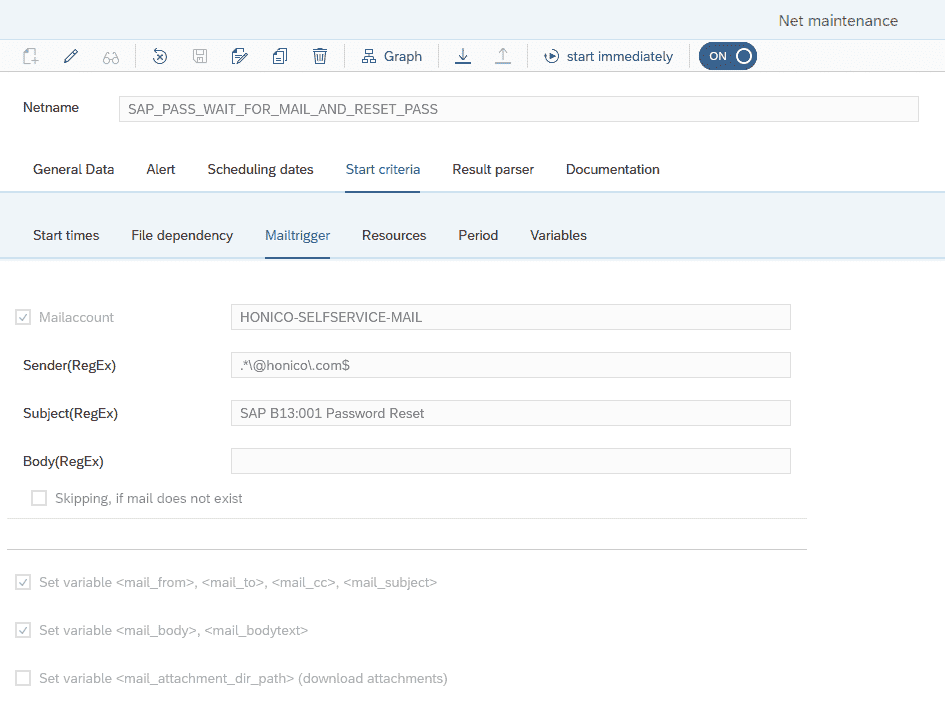945x703 pixels.
Task: Click the Net maintenance title text
Action: [x=838, y=21]
